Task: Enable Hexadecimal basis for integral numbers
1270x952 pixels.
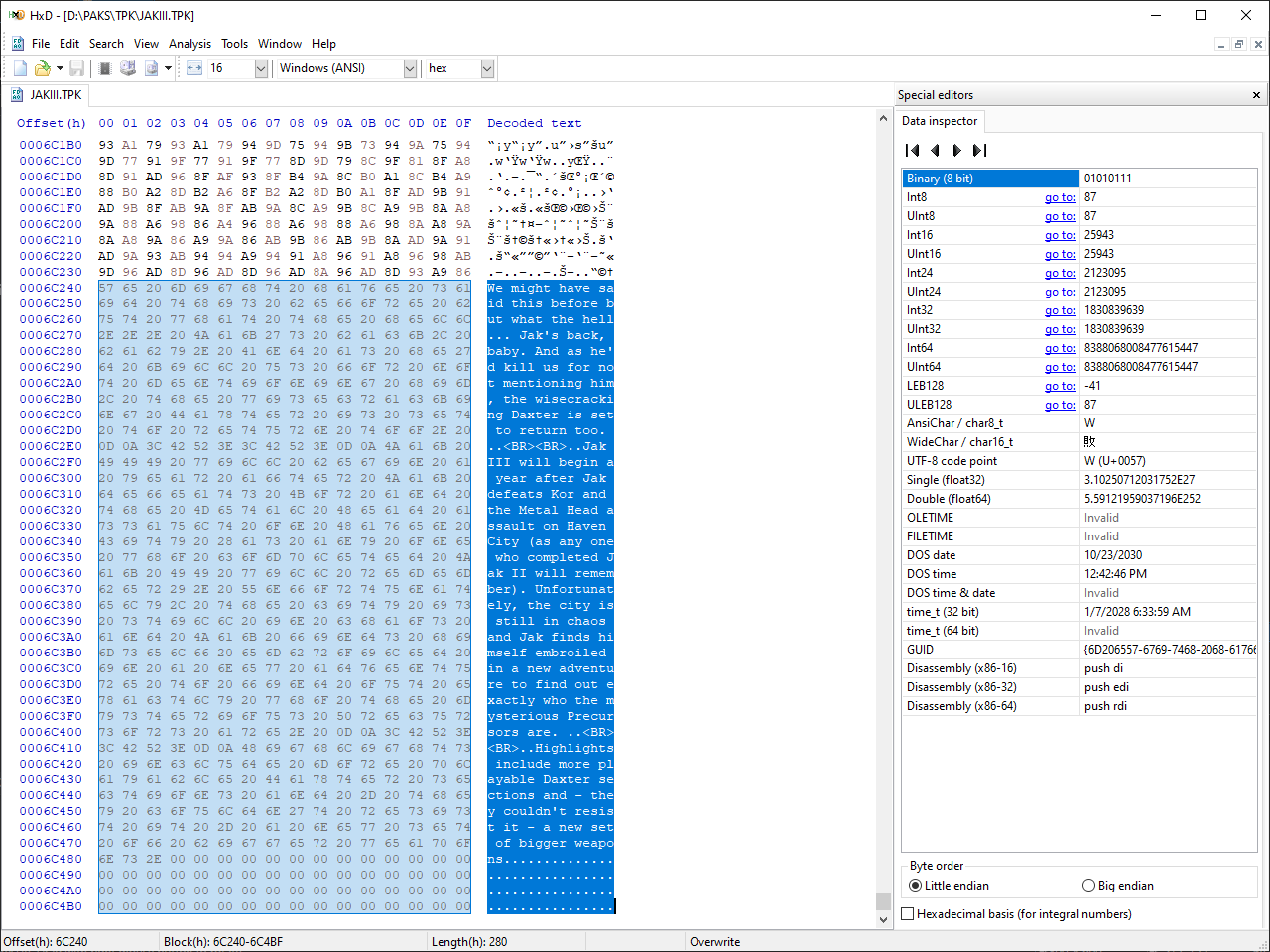Action: (908, 914)
